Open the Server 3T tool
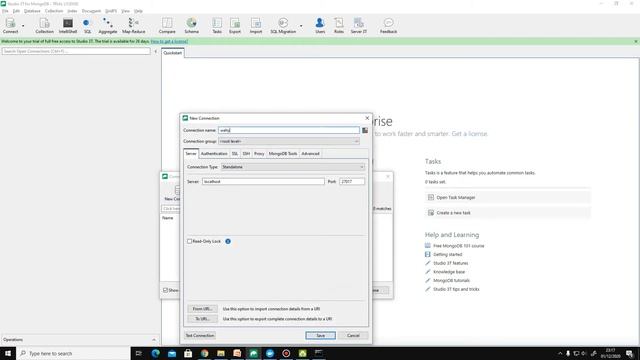640x360 pixels. tap(359, 25)
